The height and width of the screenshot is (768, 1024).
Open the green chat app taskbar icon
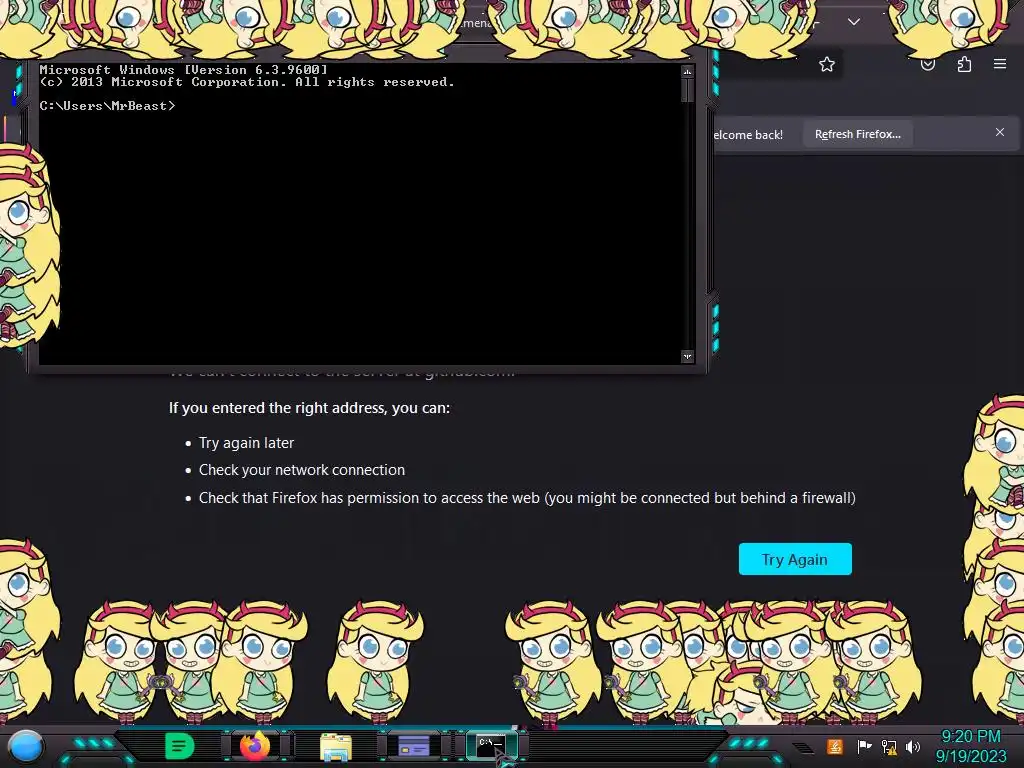[x=180, y=746]
